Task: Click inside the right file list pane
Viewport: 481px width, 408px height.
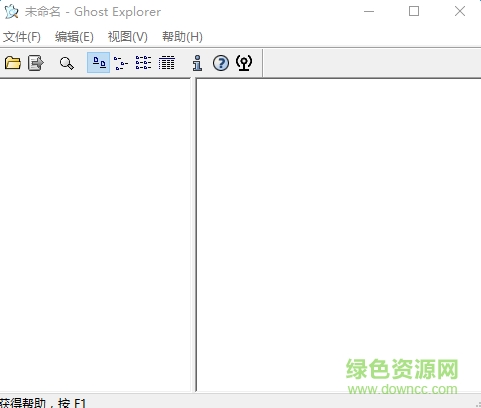Action: tap(339, 235)
